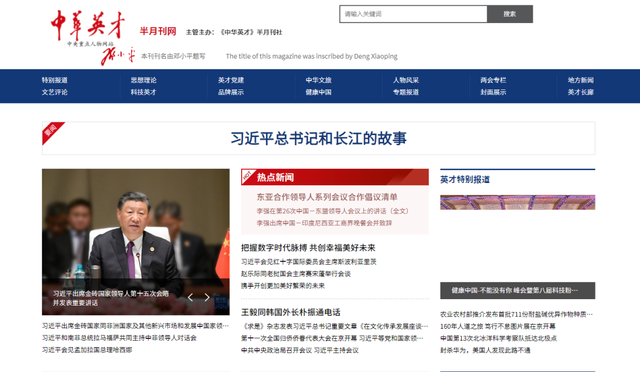Open 东亚合作领导人系列会议合作倡议清单 article
This screenshot has width=640, height=372.
[327, 197]
